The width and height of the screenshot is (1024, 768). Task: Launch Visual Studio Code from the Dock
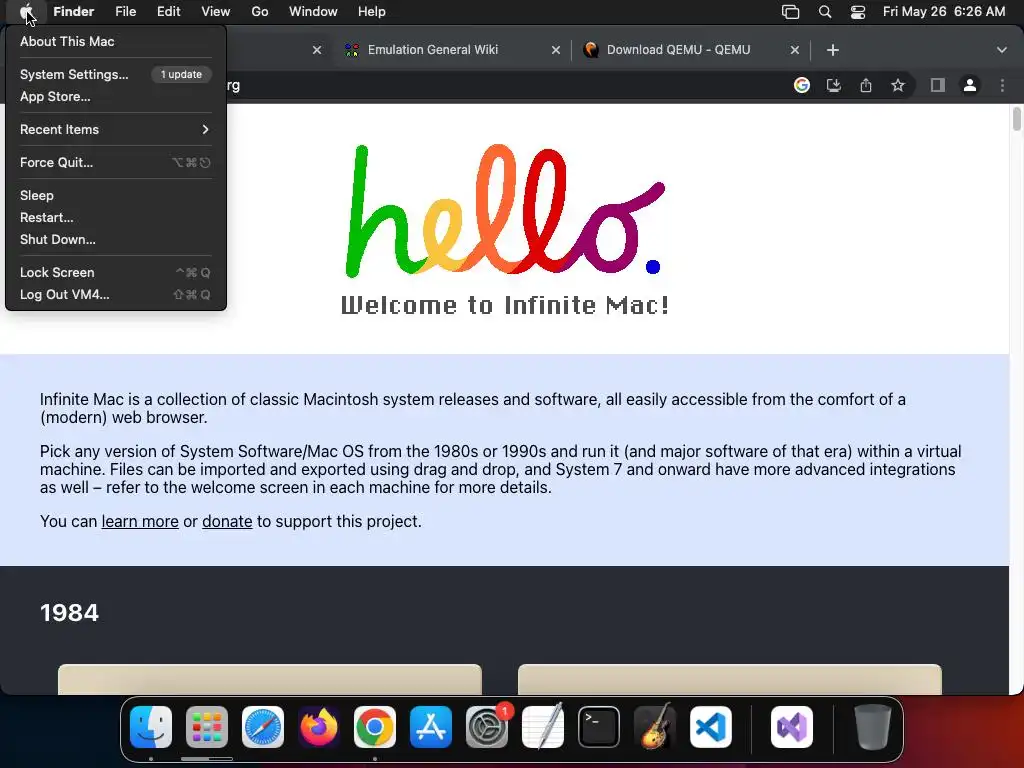[x=711, y=727]
